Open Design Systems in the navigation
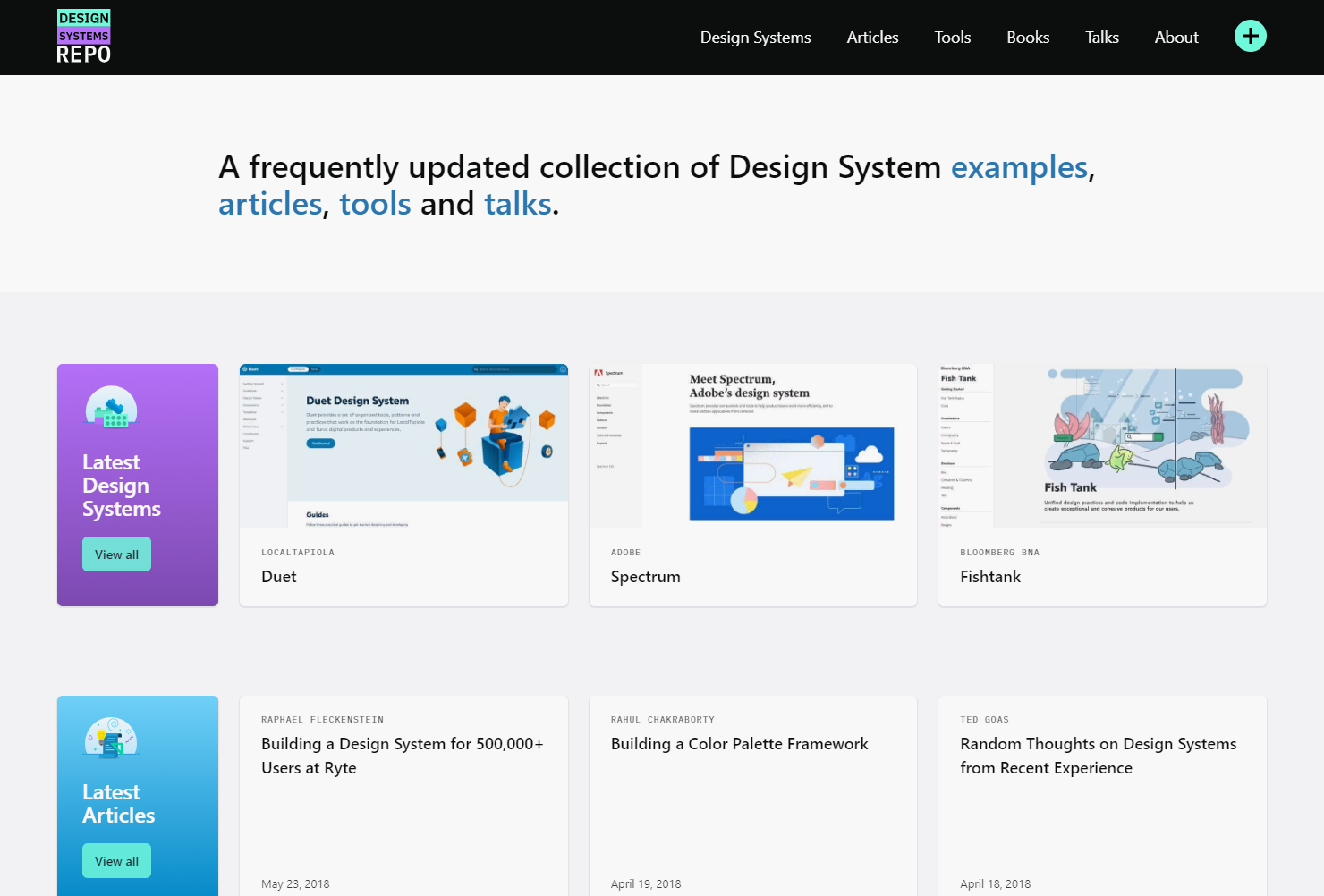Image resolution: width=1324 pixels, height=896 pixels. pos(755,38)
